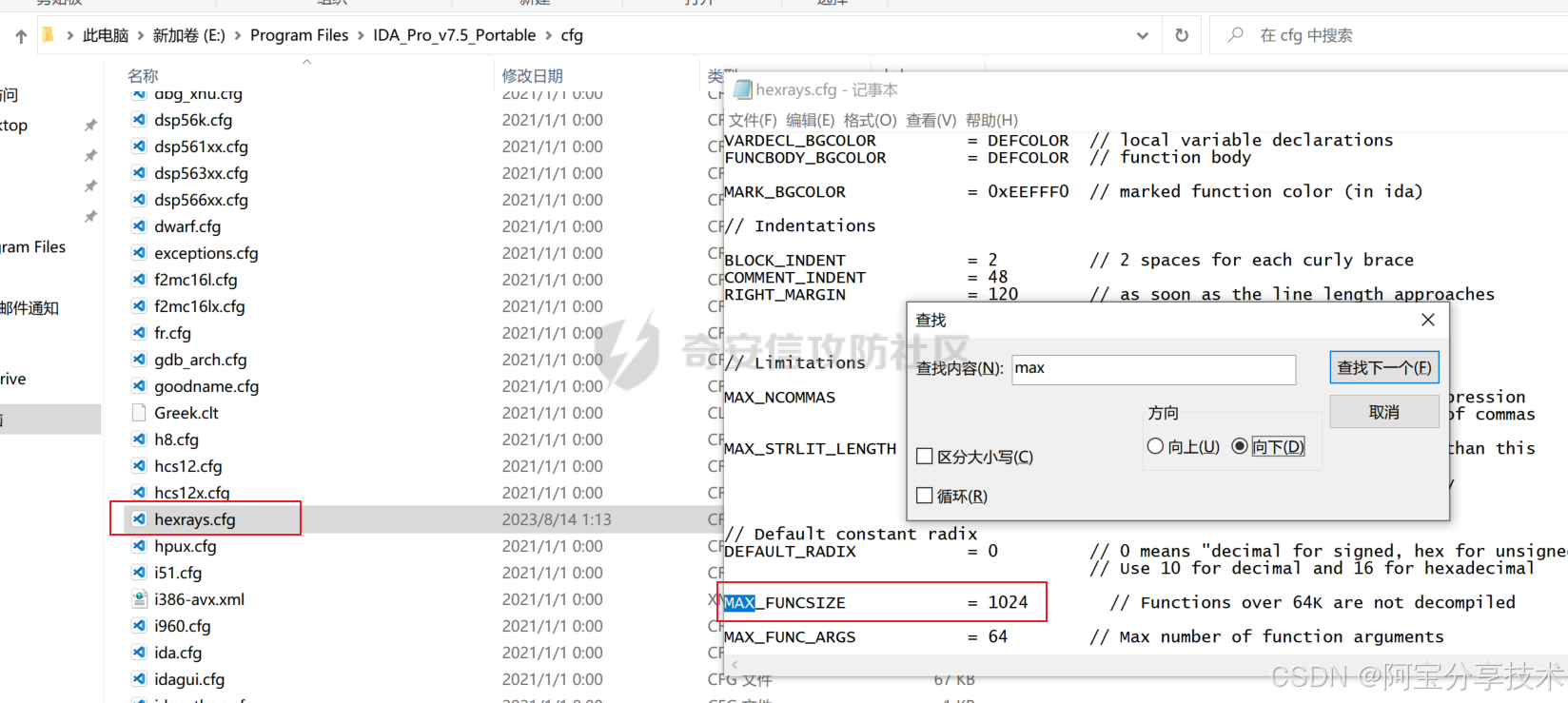1568x703 pixels.
Task: Select the file name ida.cfg
Action: click(x=178, y=653)
